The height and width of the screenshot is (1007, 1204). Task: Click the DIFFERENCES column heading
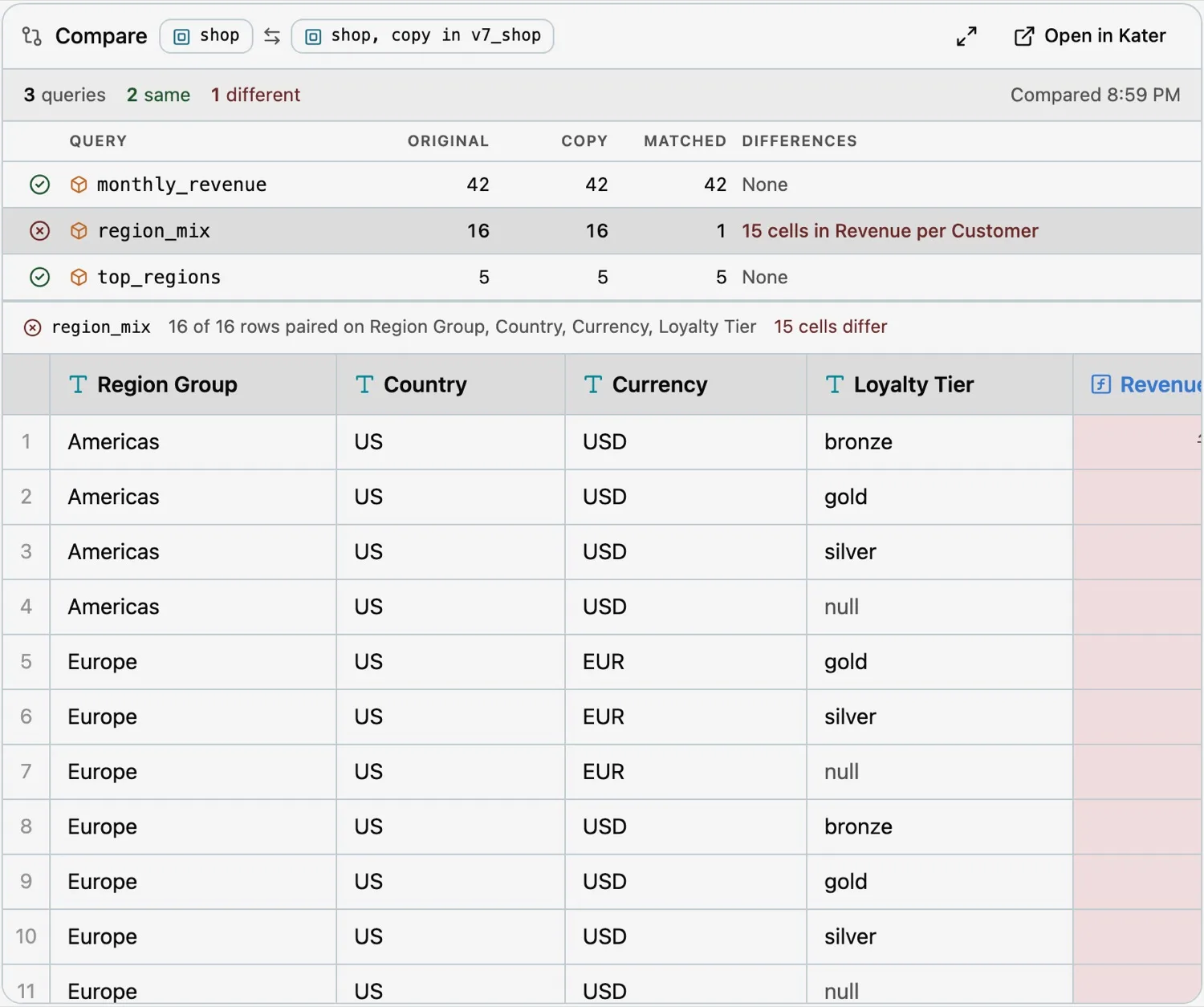pos(799,141)
